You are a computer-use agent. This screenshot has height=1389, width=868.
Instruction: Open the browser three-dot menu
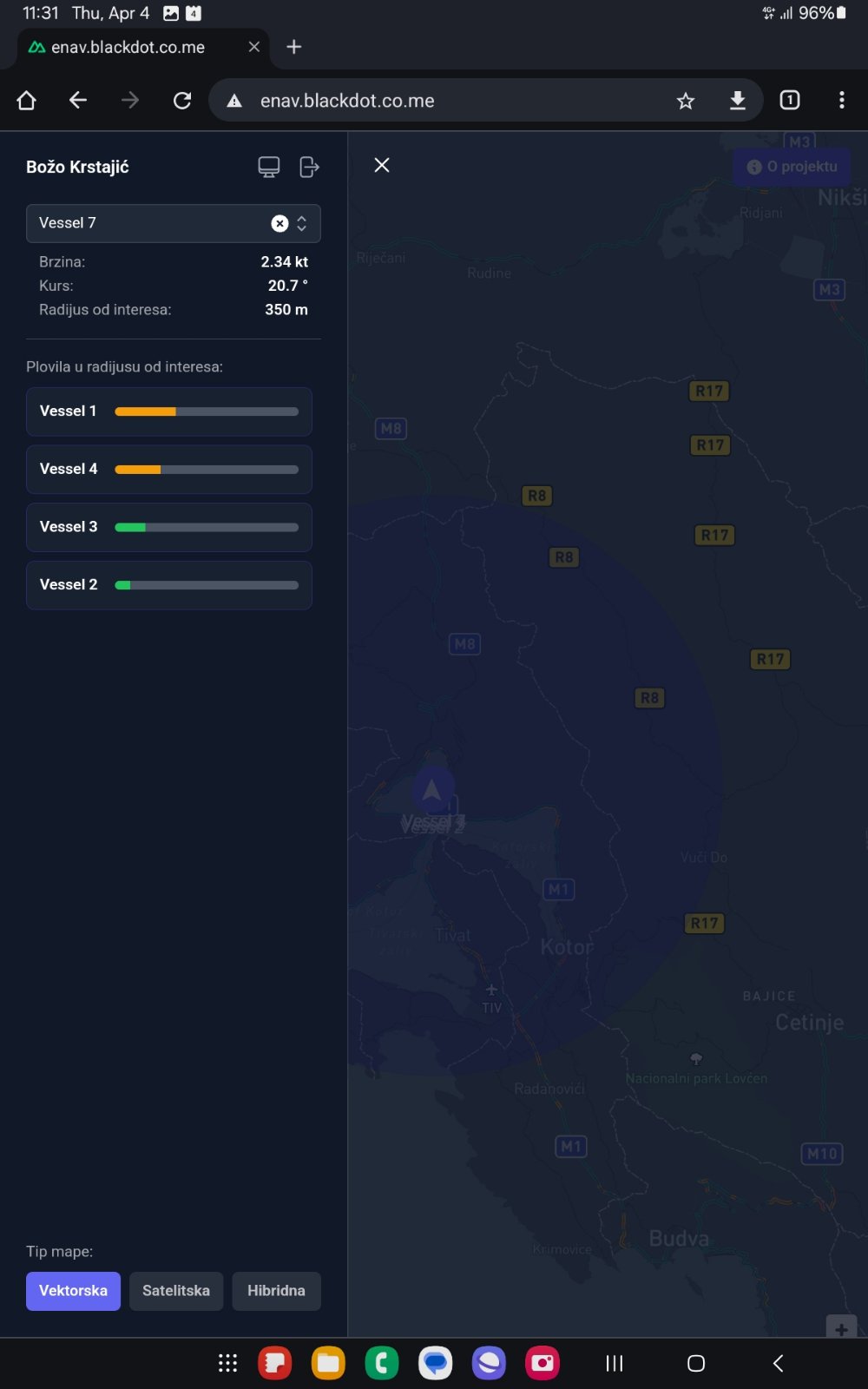[841, 101]
